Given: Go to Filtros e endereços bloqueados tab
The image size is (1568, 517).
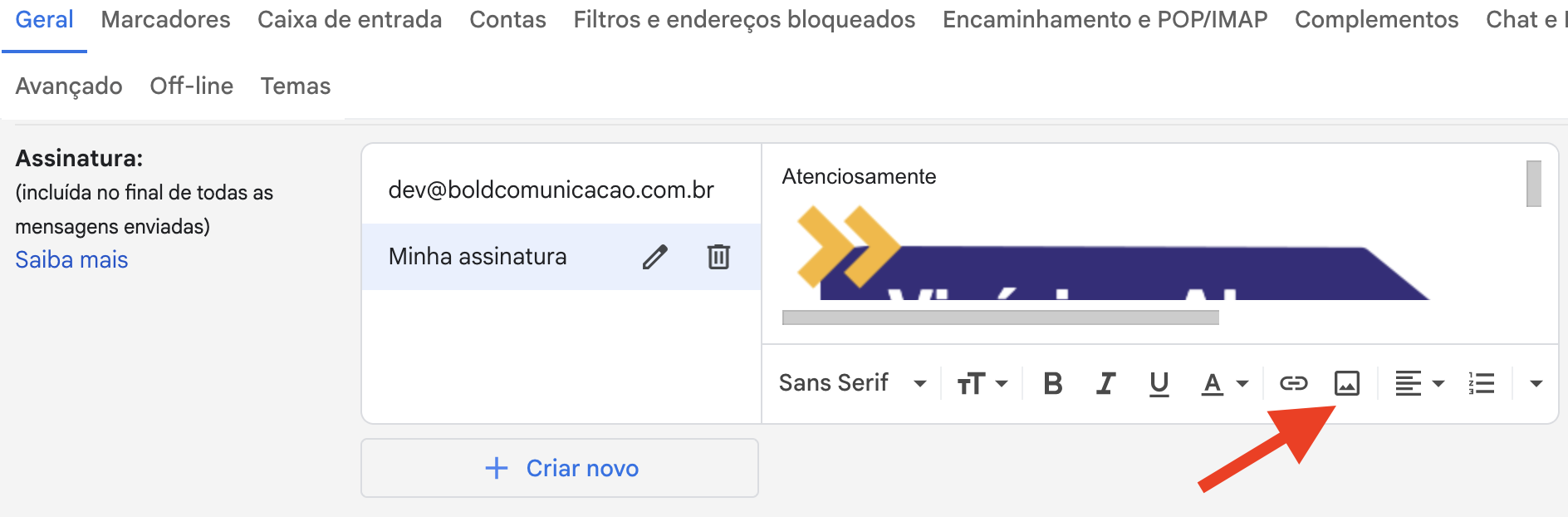Looking at the screenshot, I should 744,20.
